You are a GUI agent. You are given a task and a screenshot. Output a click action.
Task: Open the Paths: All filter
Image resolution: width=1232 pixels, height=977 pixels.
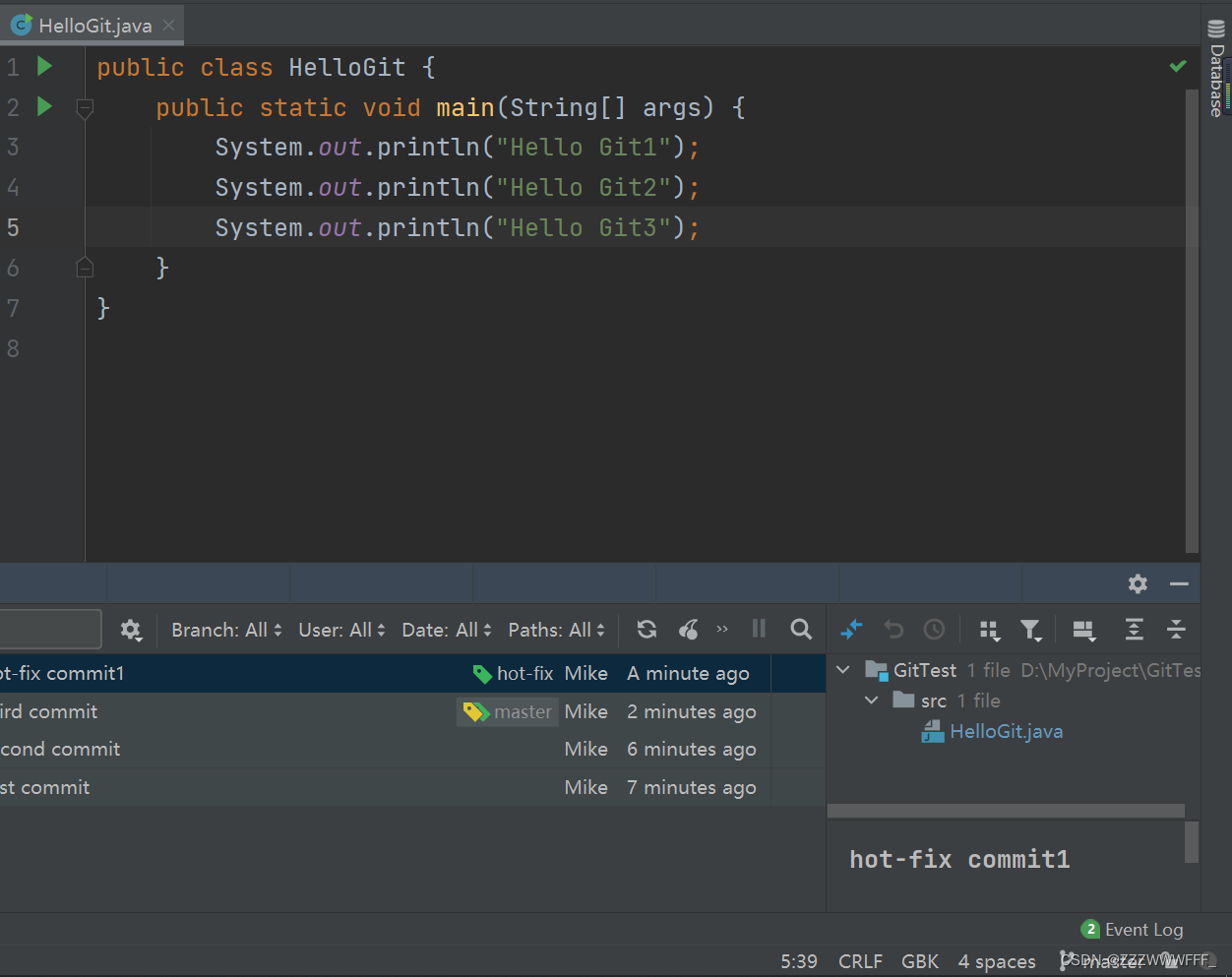tap(556, 630)
